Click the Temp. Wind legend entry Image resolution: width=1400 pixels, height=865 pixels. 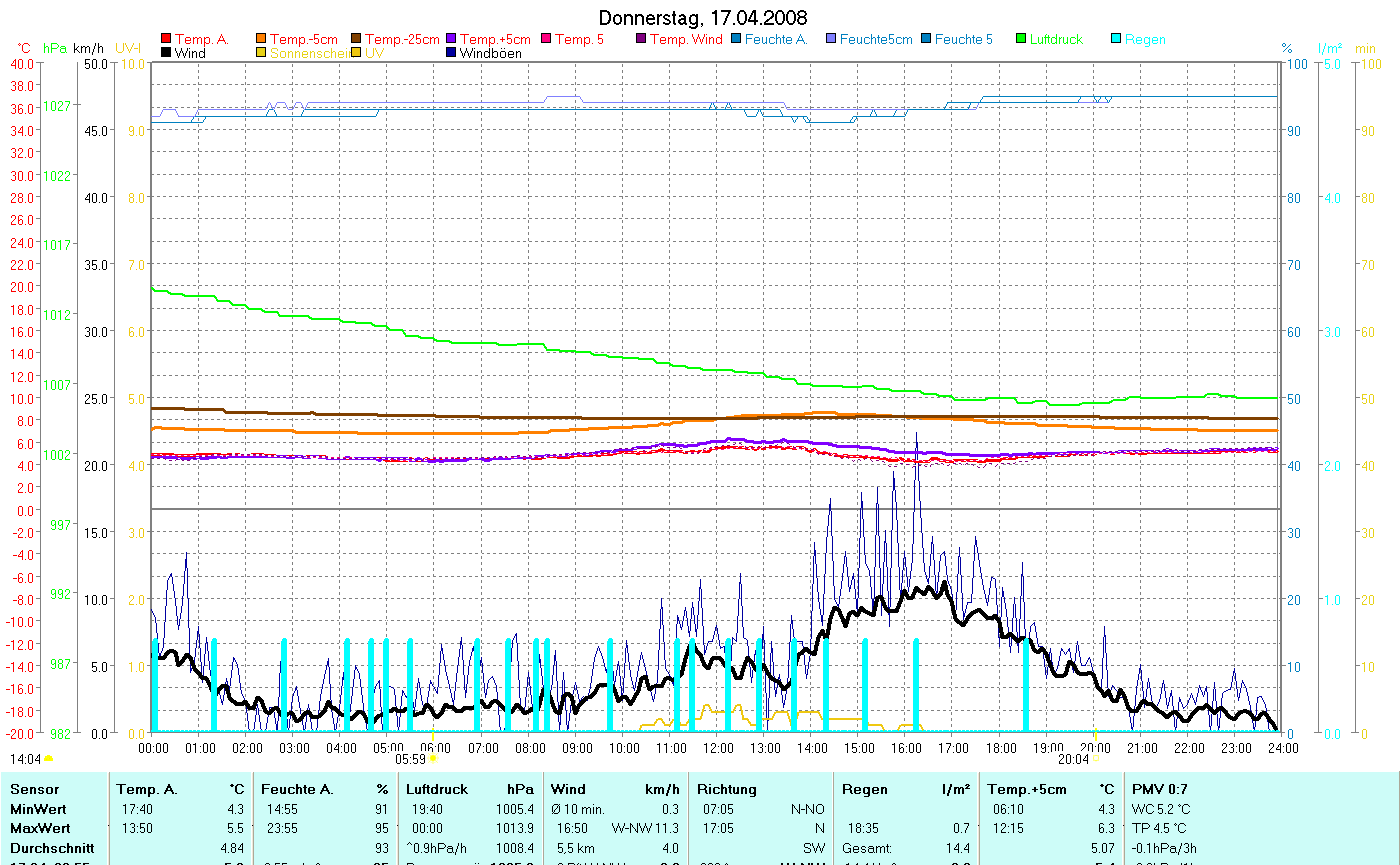[x=685, y=40]
